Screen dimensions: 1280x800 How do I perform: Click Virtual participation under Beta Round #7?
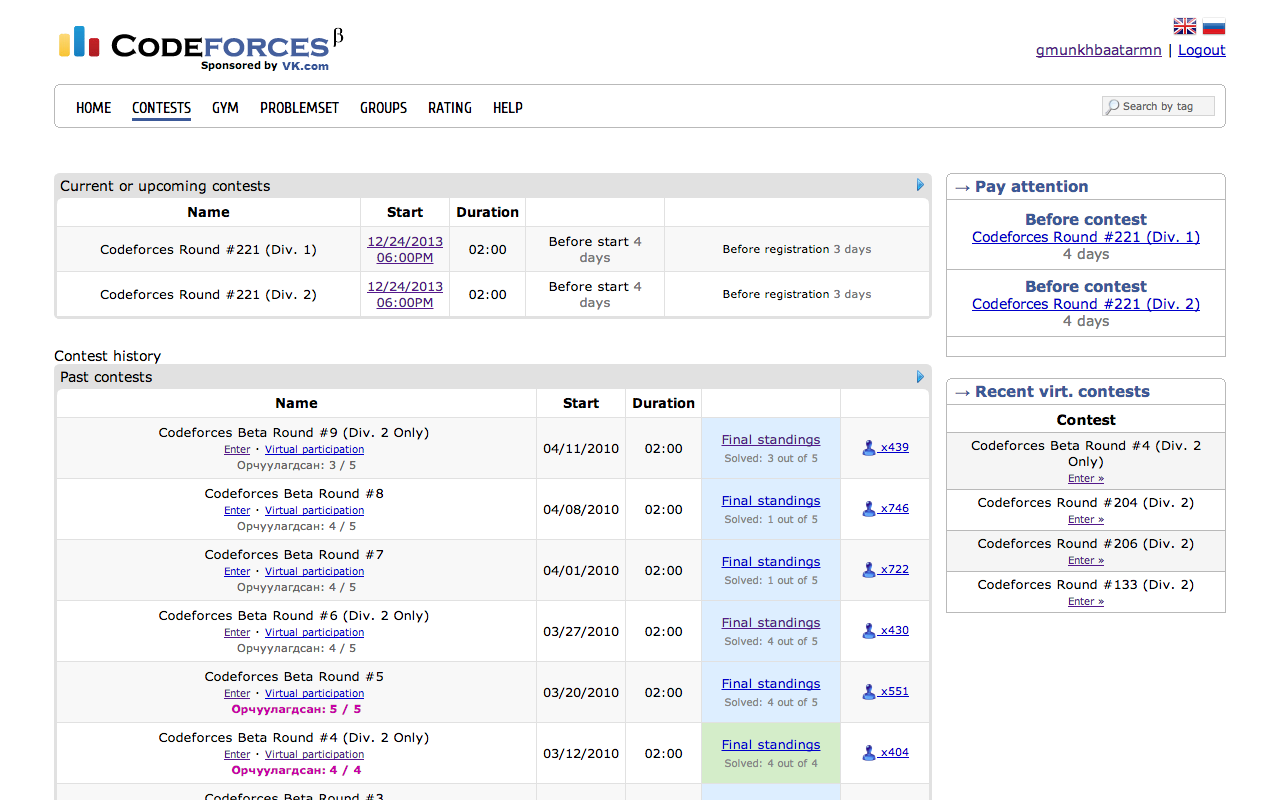point(314,572)
